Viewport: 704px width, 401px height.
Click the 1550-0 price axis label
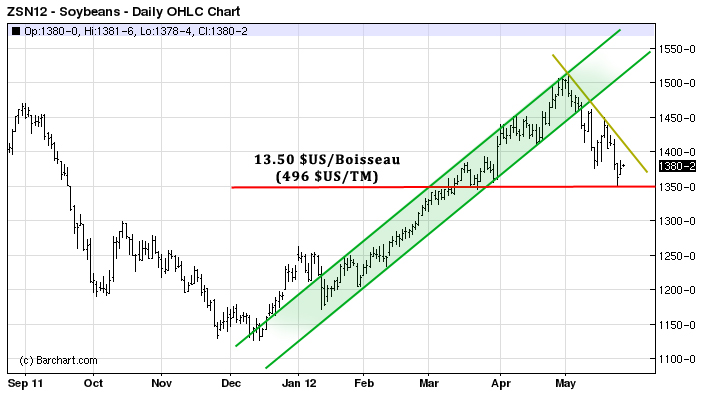676,49
